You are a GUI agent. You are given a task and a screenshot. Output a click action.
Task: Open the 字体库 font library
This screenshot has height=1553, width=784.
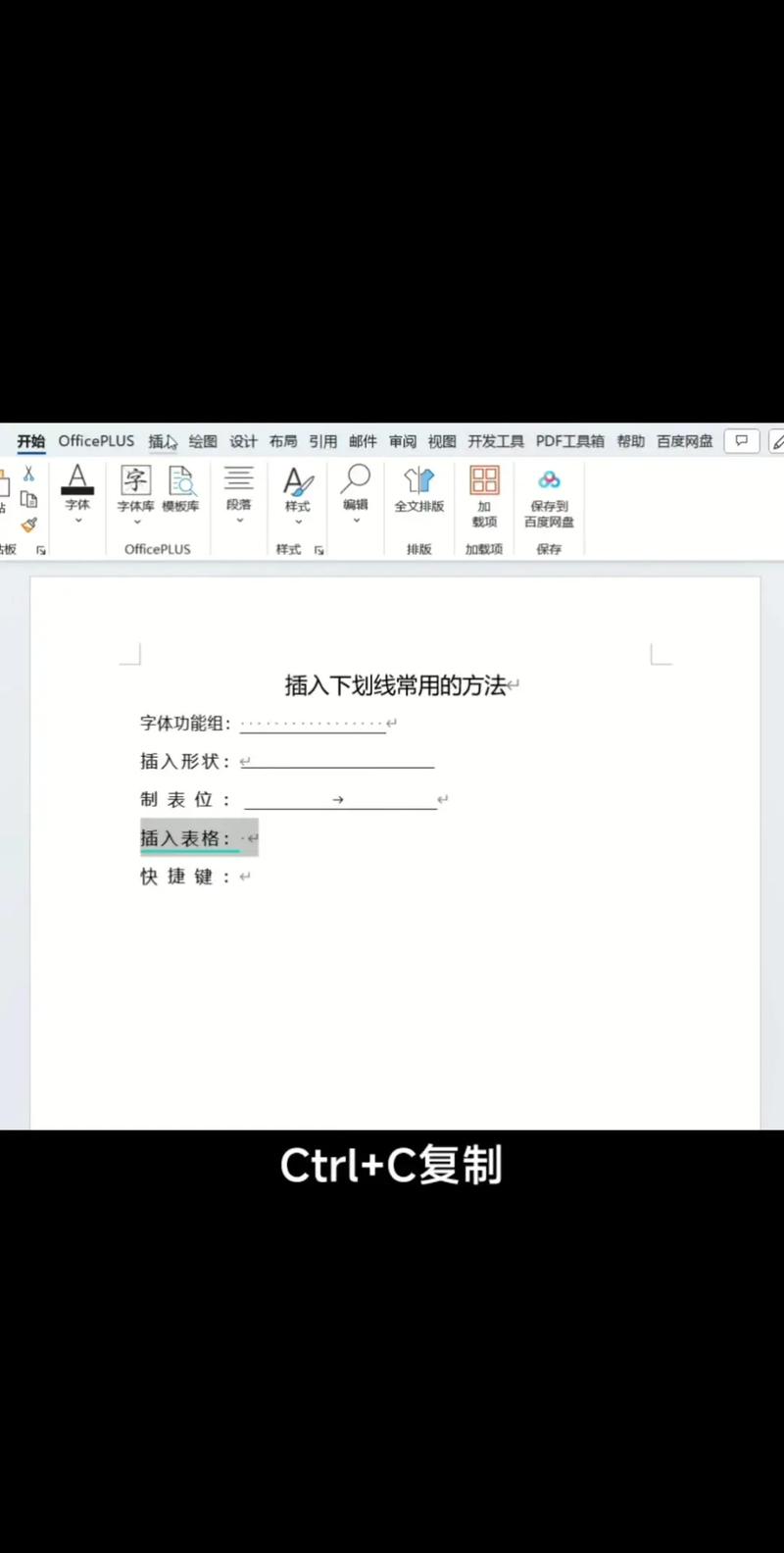136,487
